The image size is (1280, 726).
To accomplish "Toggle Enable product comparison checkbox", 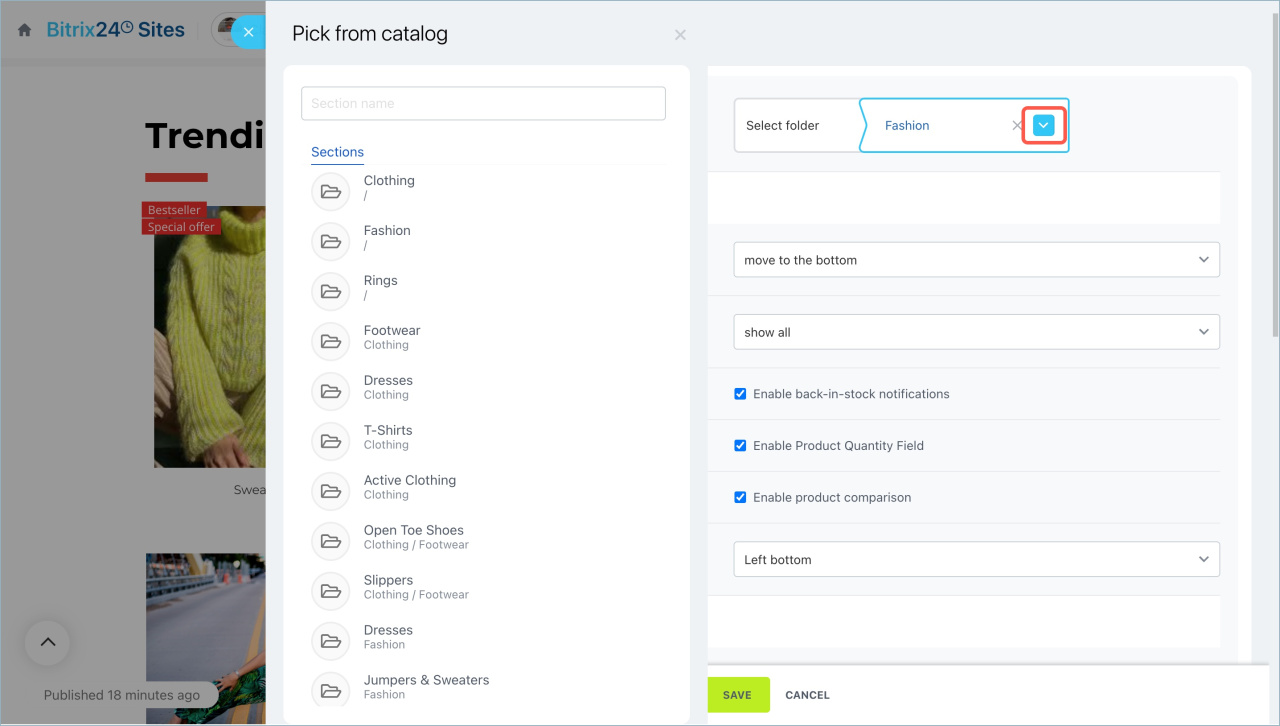I will (x=740, y=498).
